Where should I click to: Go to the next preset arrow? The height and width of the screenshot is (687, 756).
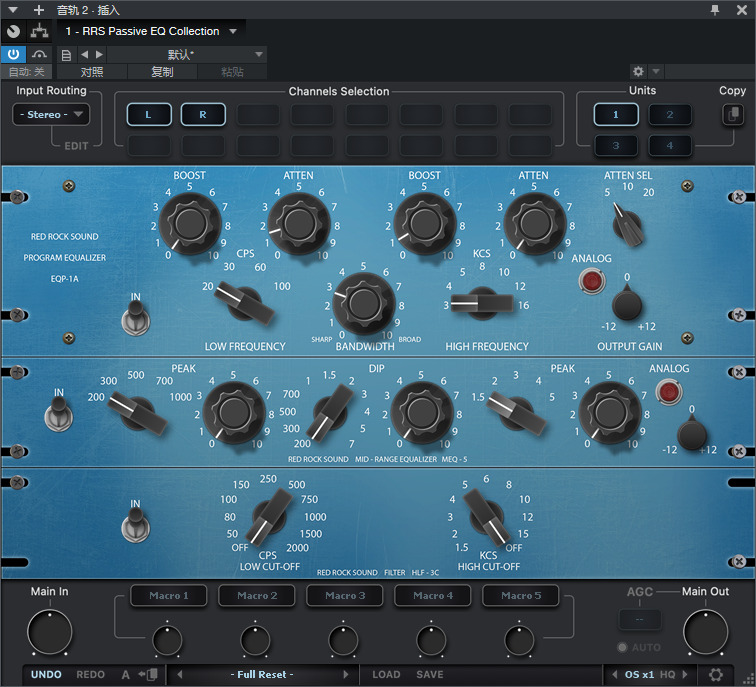[x=99, y=54]
